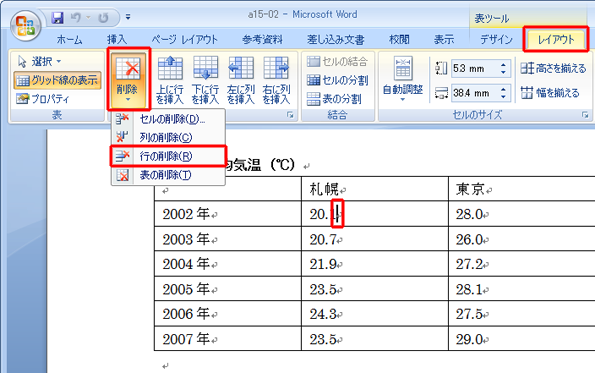Viewport: 595px width, 373px height.
Task: Click the row height field 5.3 mm
Action: click(x=475, y=69)
